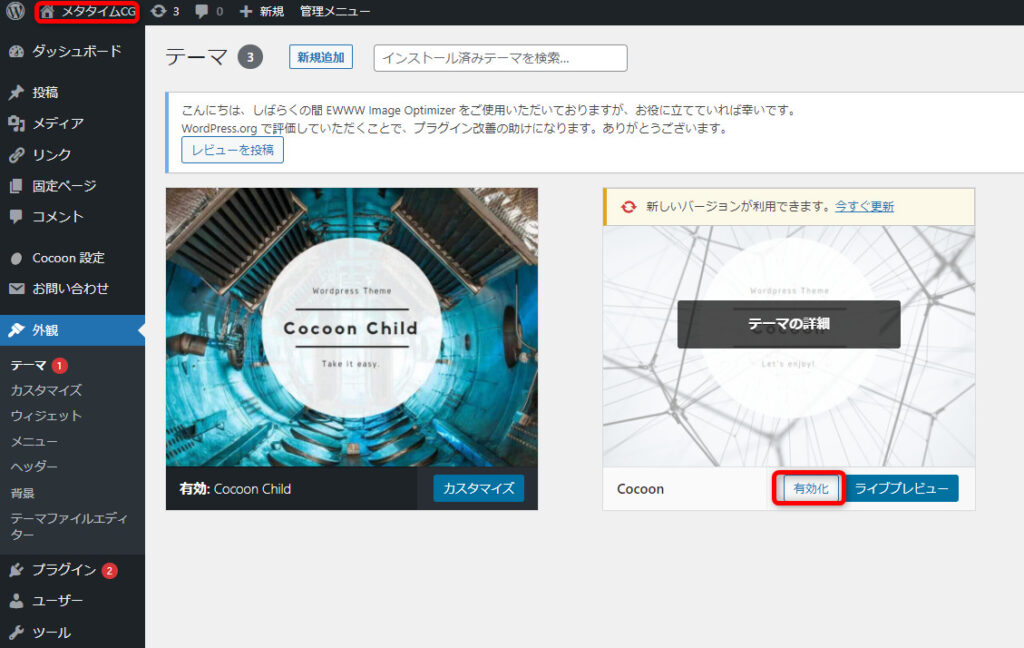Screen dimensions: 1024x648
Task: Open the ウィジェット submenu item
Action: tap(46, 416)
